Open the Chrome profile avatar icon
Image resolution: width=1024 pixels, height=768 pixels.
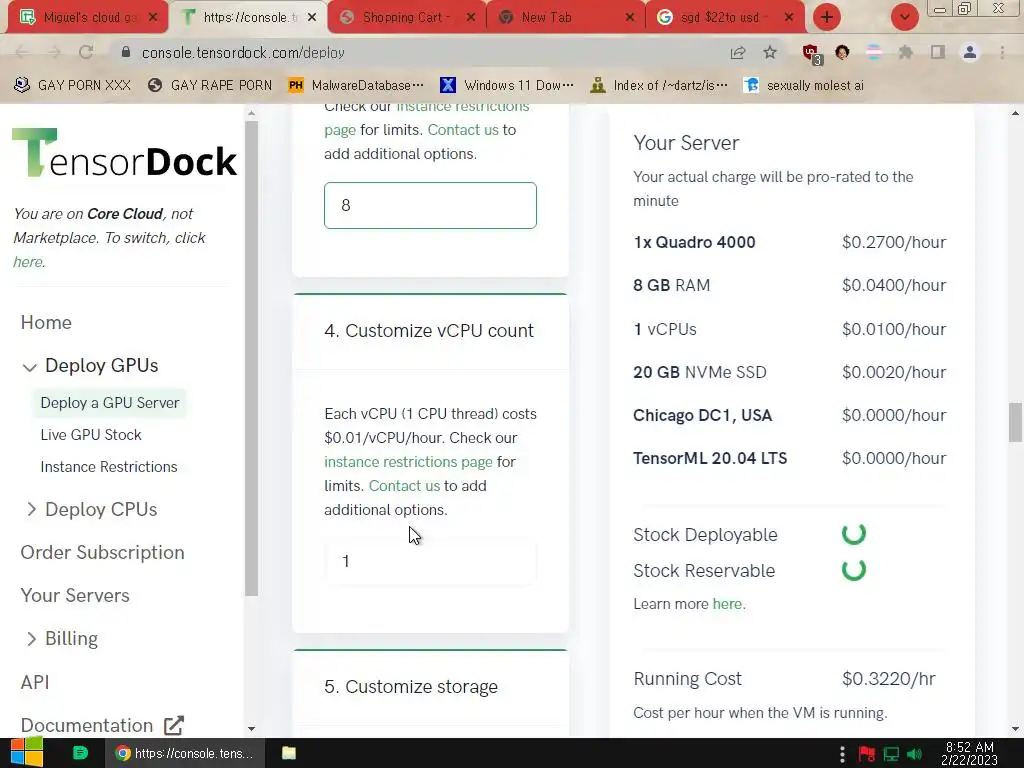point(970,52)
